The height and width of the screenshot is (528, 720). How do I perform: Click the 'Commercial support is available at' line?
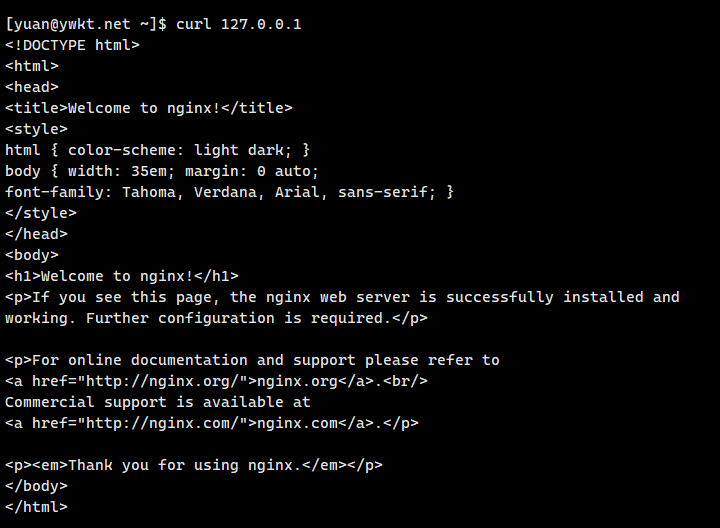coord(158,401)
